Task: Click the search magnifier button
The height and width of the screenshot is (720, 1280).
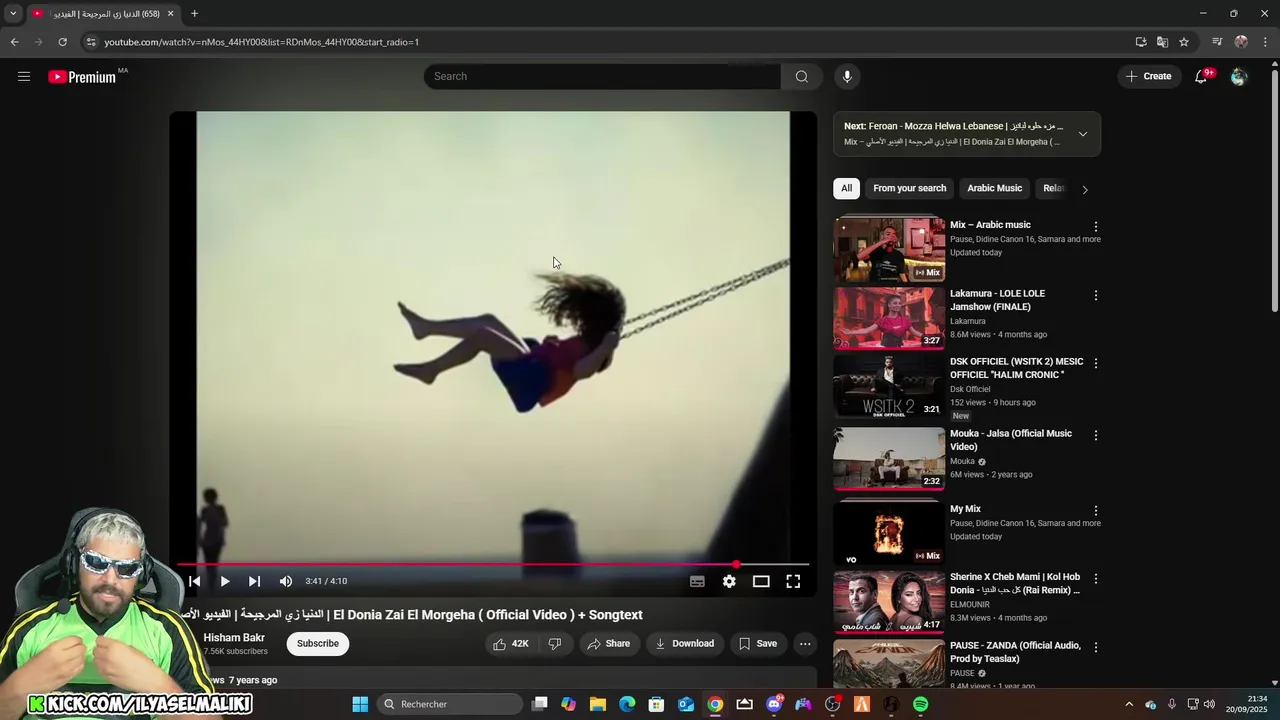Action: coord(801,77)
